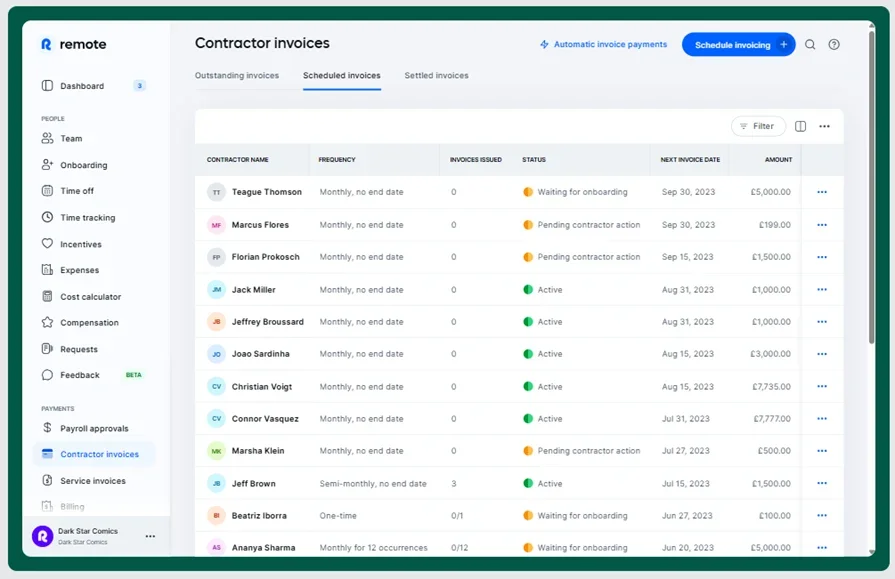
Task: Sort by Next Invoice Date column header
Action: click(x=690, y=160)
